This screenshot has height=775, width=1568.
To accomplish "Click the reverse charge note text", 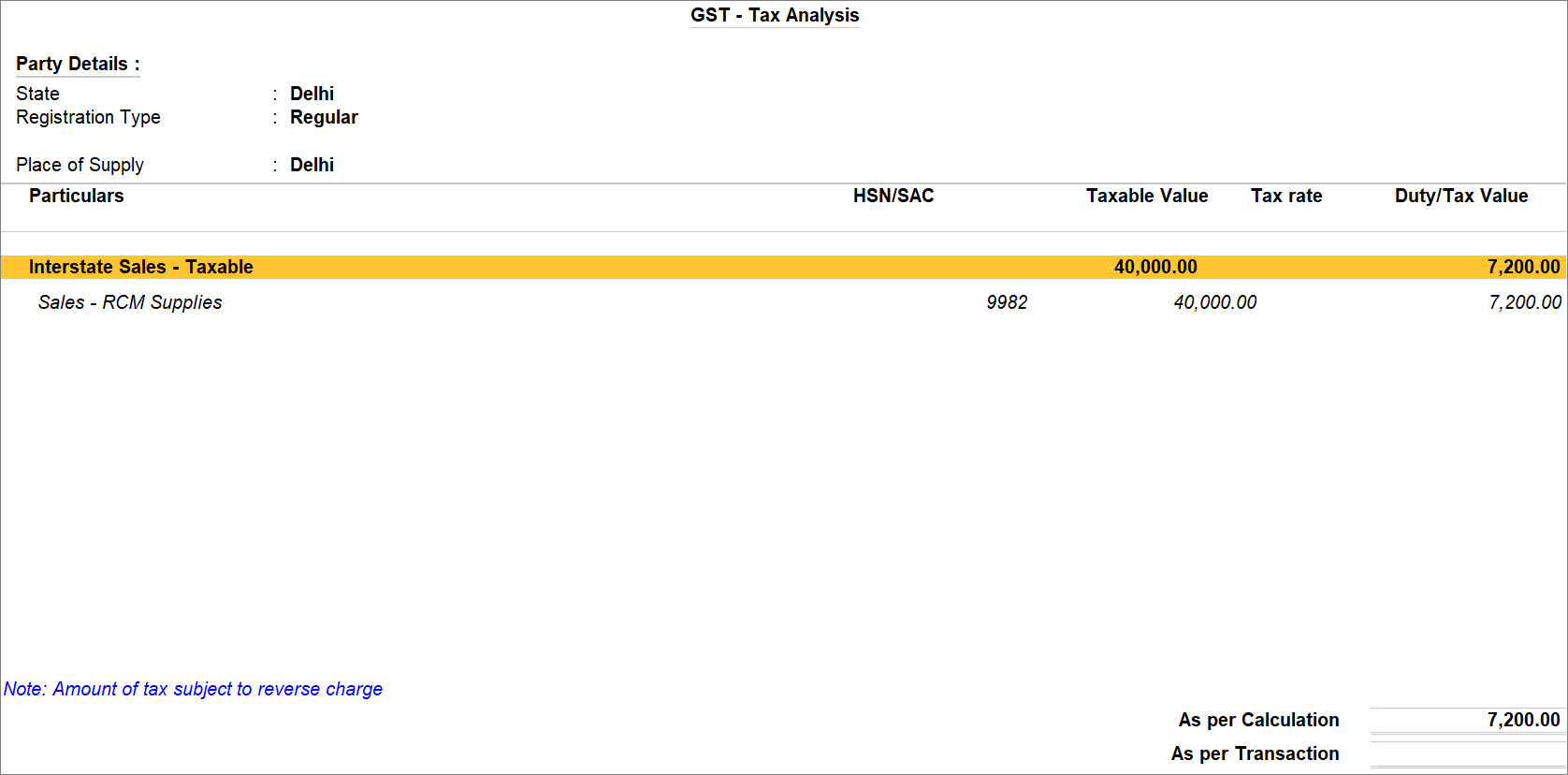I will point(193,689).
